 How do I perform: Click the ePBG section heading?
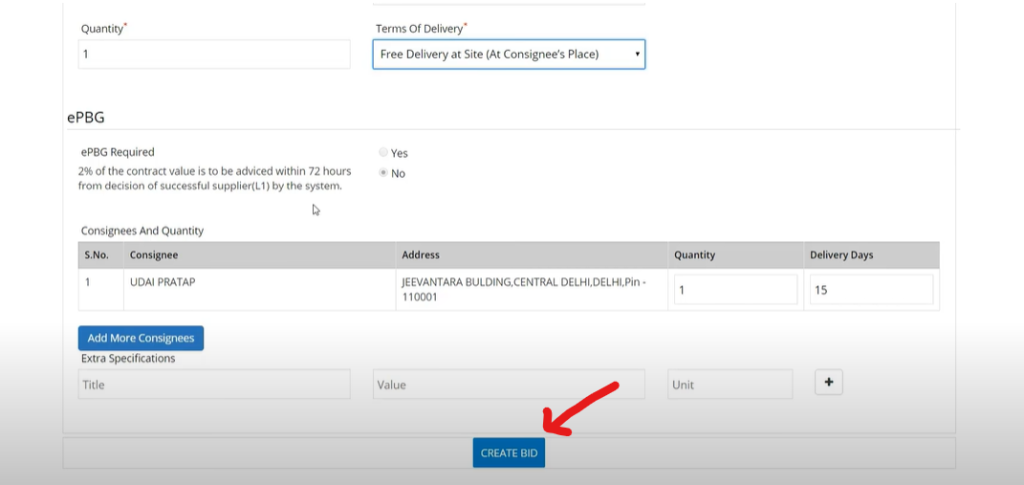click(x=86, y=117)
